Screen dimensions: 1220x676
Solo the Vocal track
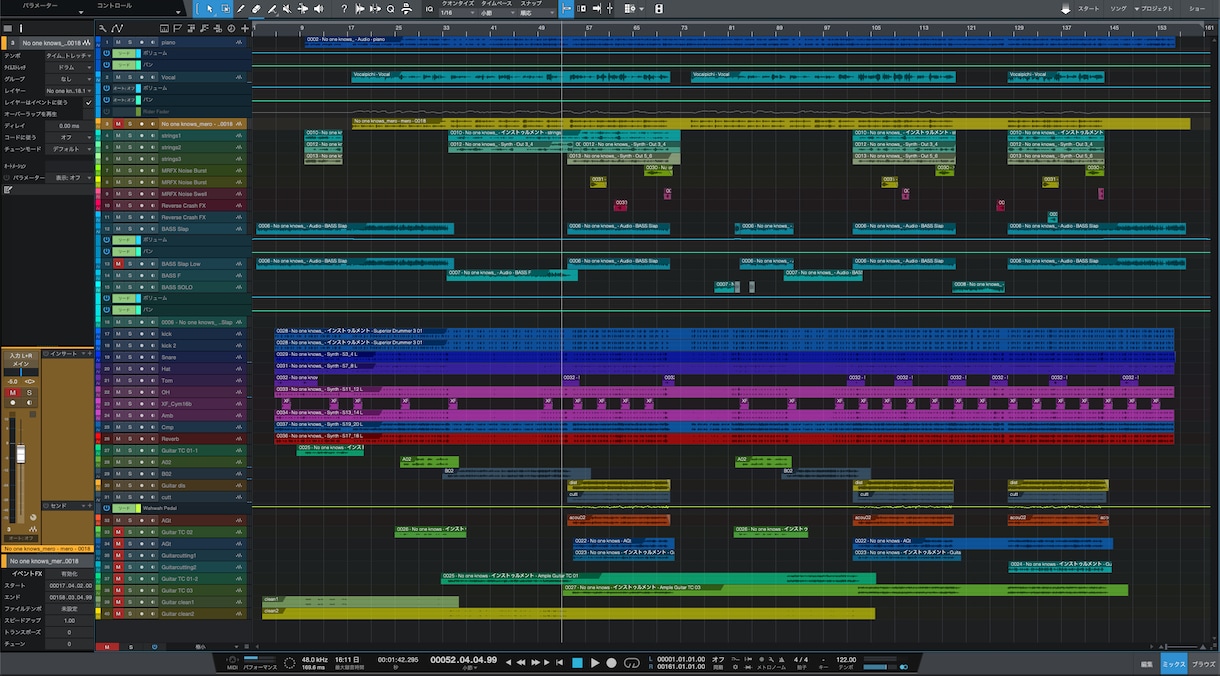pos(129,77)
